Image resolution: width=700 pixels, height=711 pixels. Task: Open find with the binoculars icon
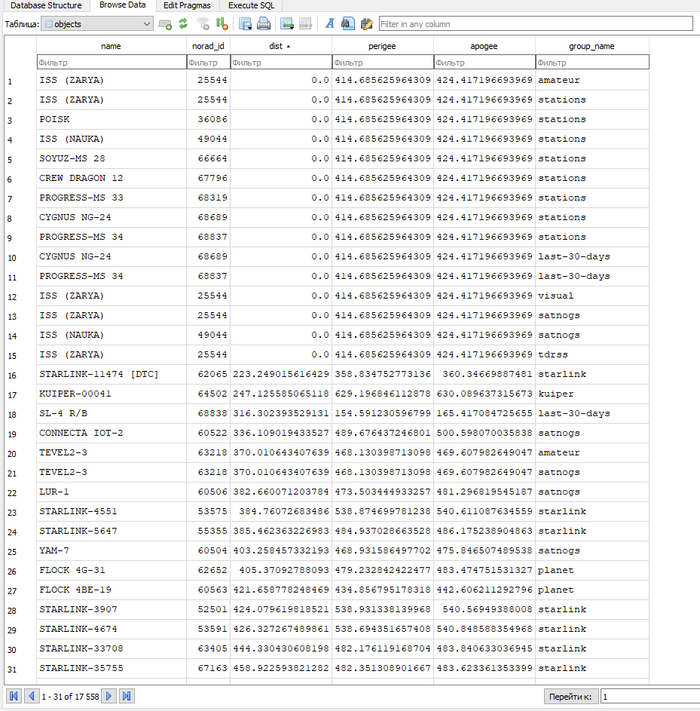click(348, 24)
